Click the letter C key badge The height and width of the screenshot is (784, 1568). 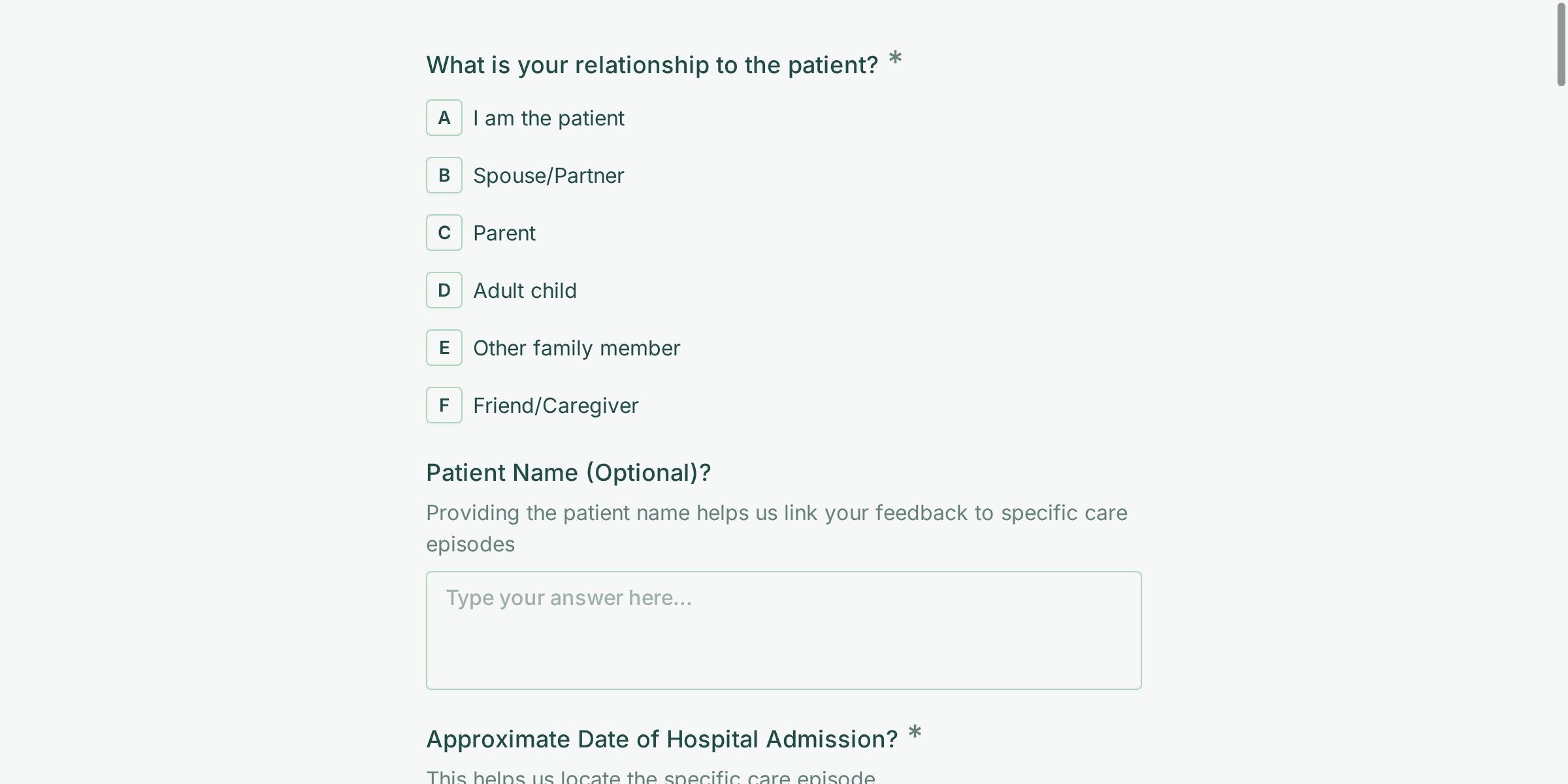(444, 233)
